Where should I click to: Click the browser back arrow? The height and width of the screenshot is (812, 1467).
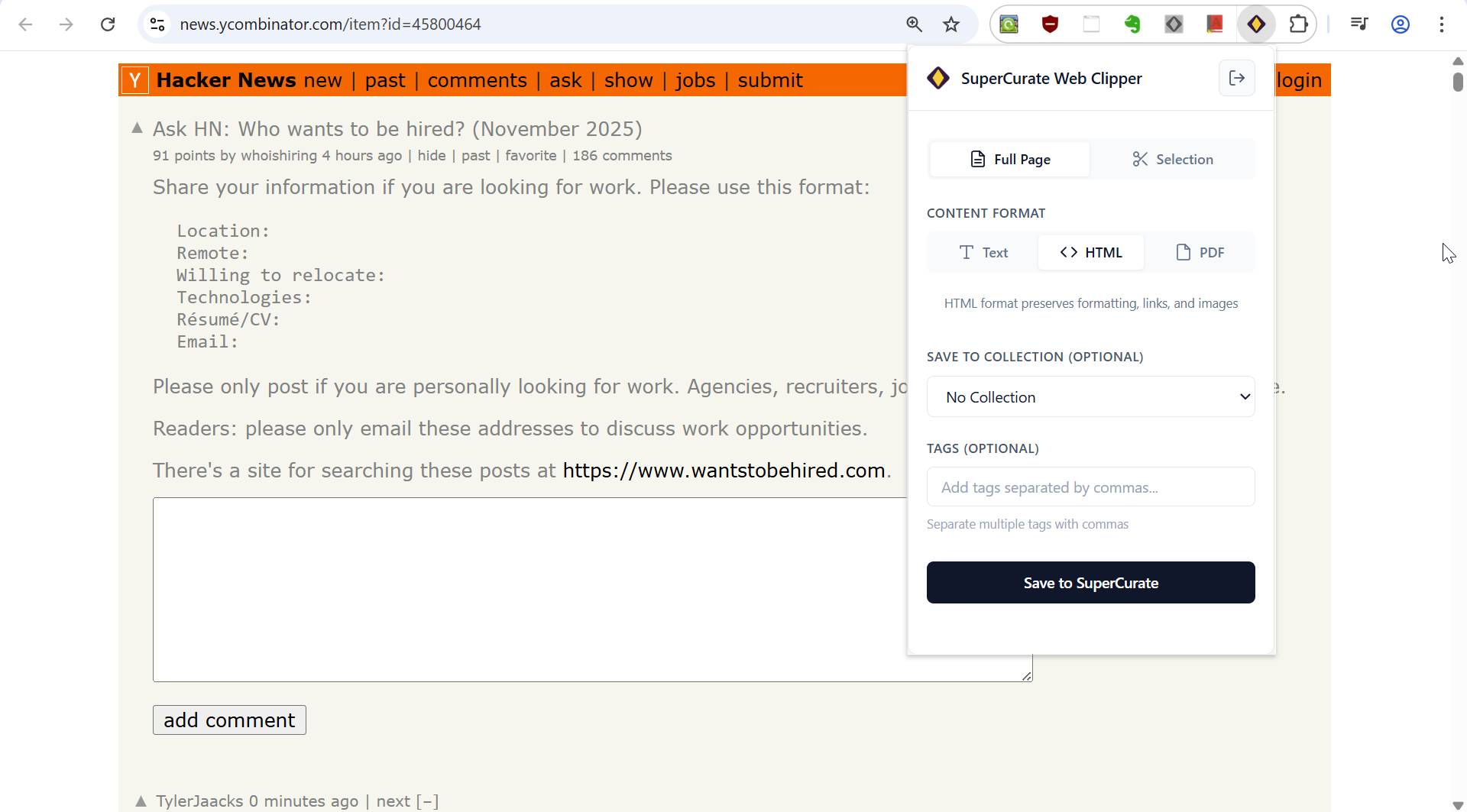pyautogui.click(x=25, y=24)
